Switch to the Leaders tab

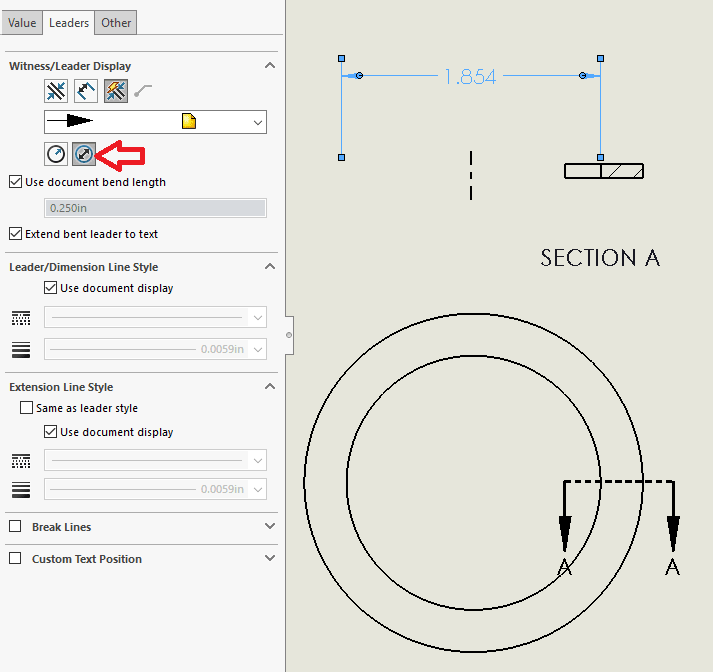tap(69, 23)
